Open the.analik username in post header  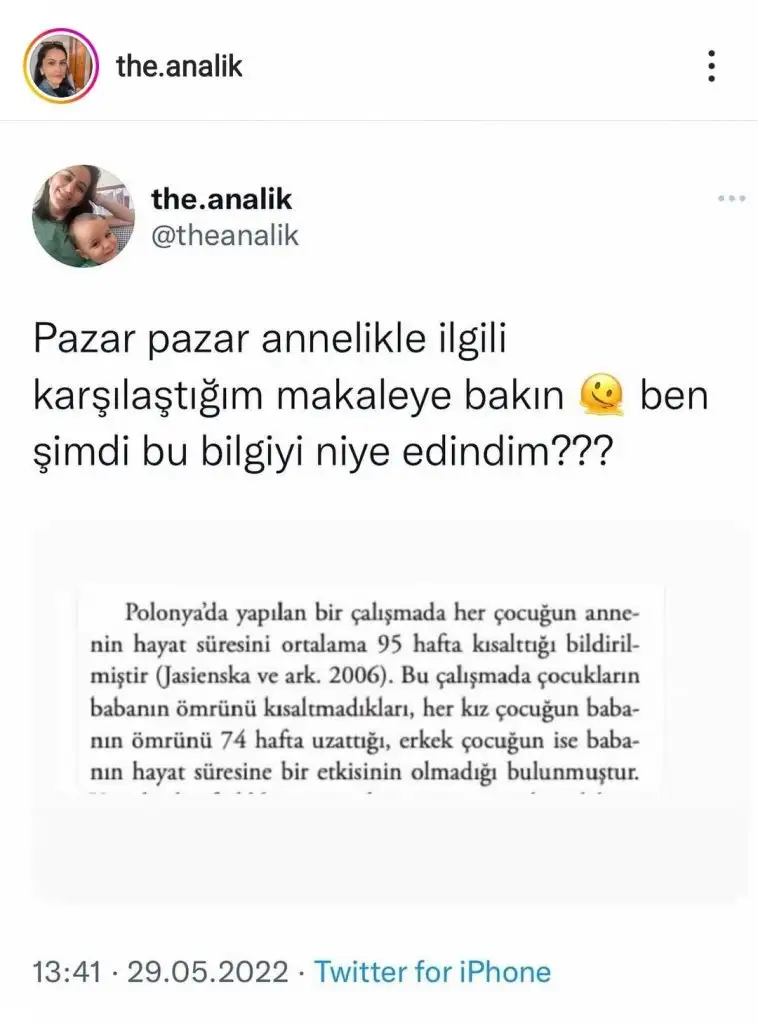click(x=180, y=66)
